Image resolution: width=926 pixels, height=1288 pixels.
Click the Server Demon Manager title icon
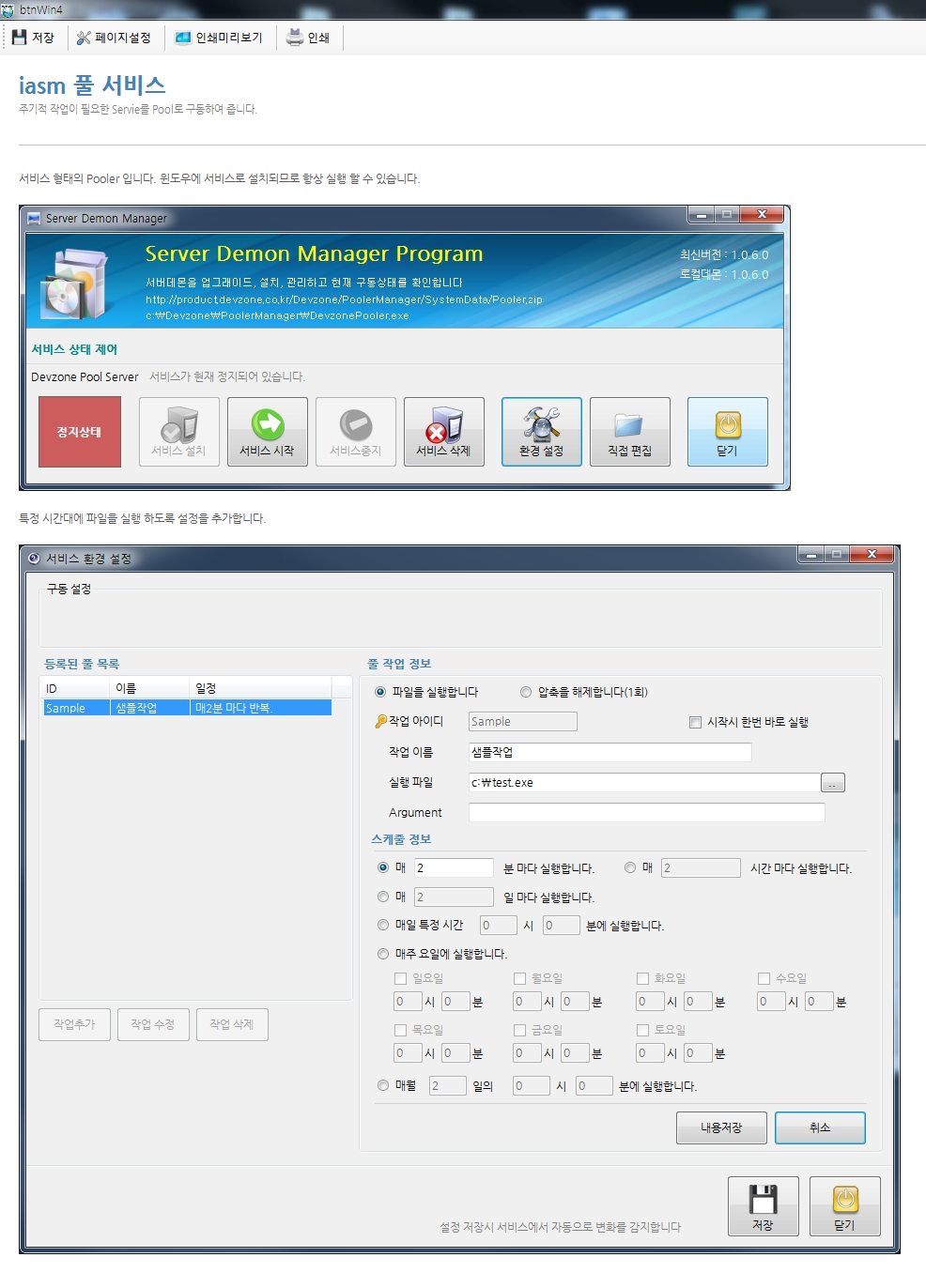[34, 218]
